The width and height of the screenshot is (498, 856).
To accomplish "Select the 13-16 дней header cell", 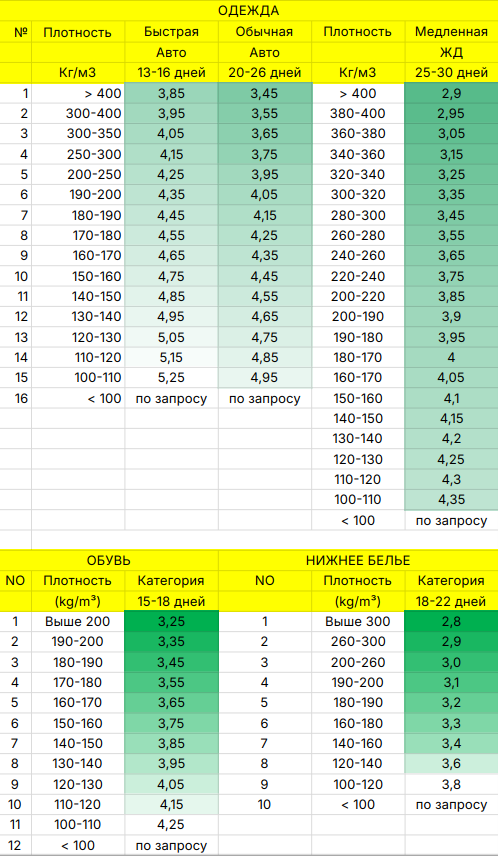I will point(171,73).
